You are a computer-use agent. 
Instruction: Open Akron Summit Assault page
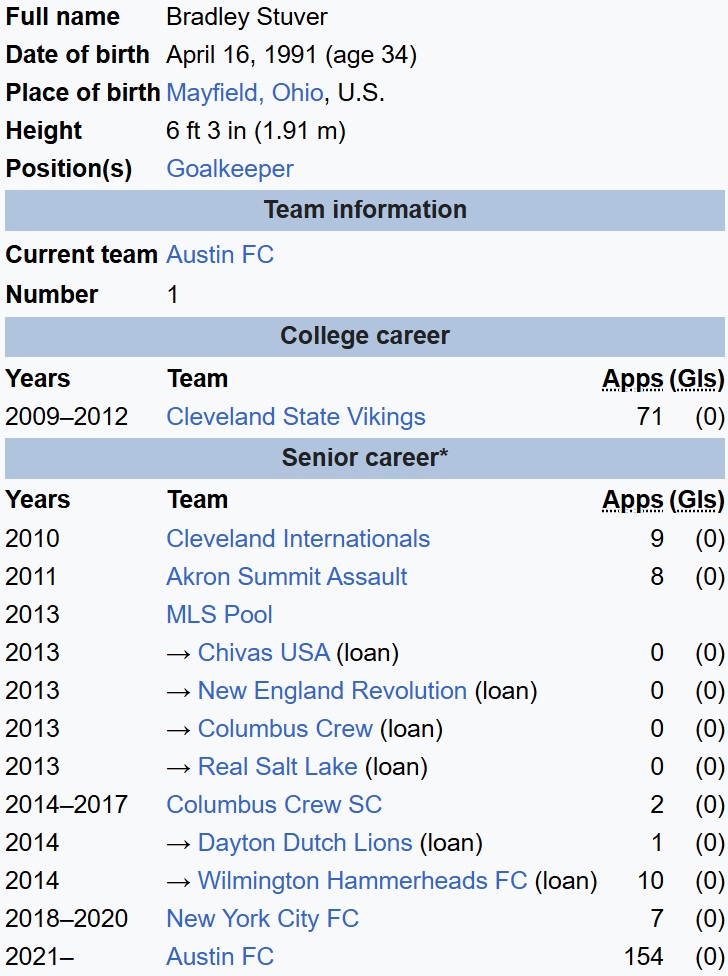point(287,577)
